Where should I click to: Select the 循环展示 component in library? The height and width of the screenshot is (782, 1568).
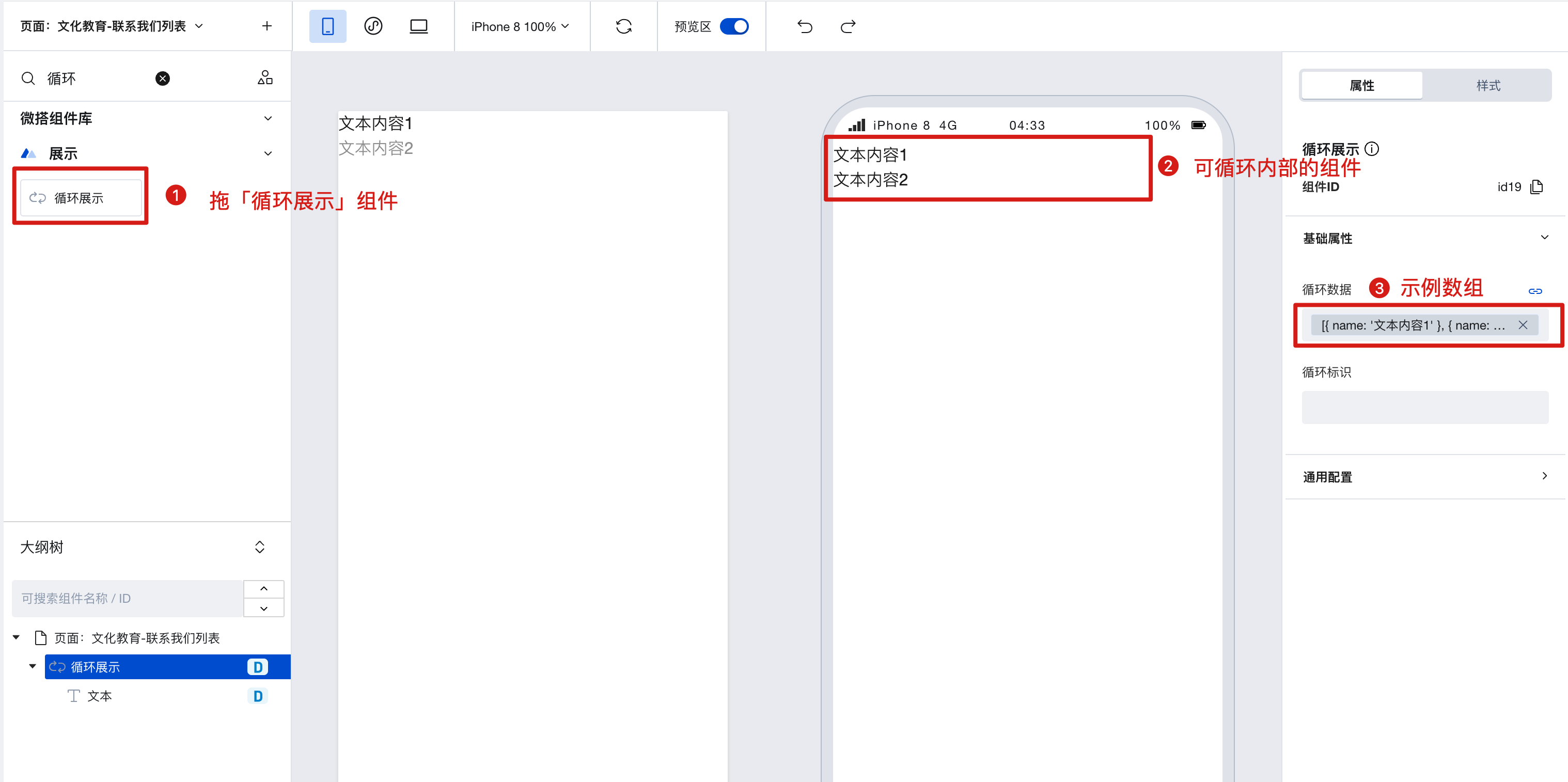coord(81,198)
